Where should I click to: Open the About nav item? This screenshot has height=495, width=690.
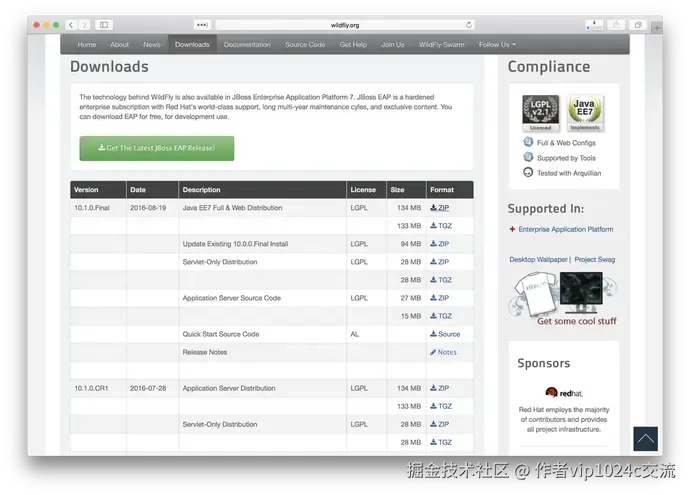[x=120, y=44]
